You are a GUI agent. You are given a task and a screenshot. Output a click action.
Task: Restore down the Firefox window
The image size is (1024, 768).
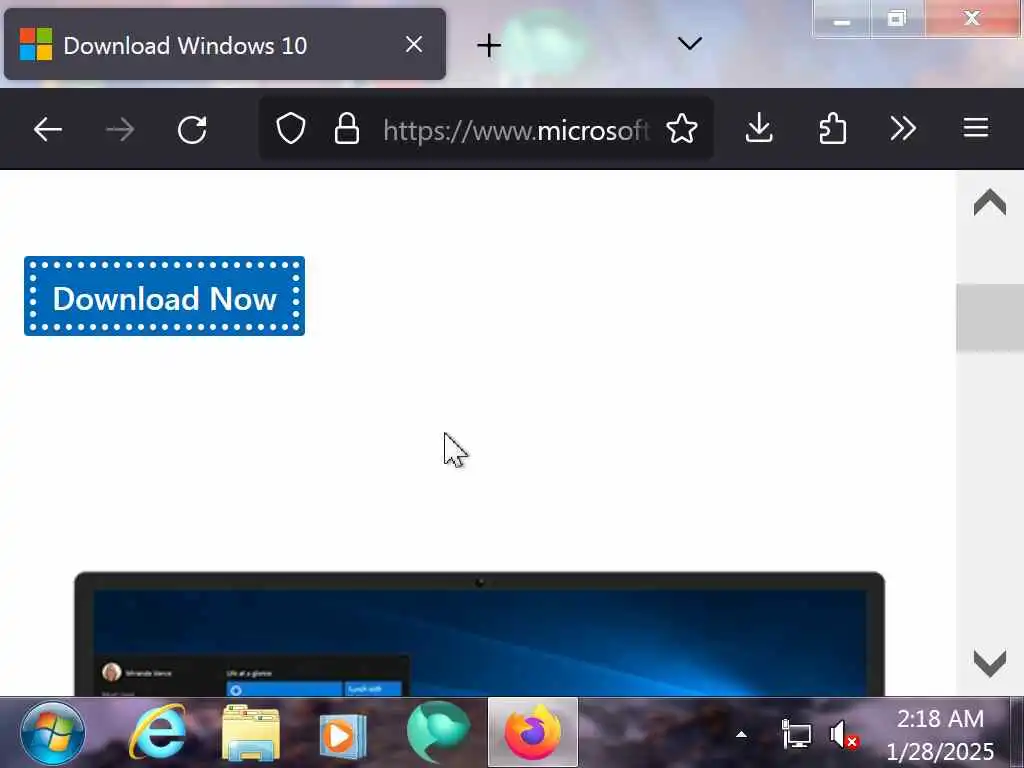(x=897, y=19)
